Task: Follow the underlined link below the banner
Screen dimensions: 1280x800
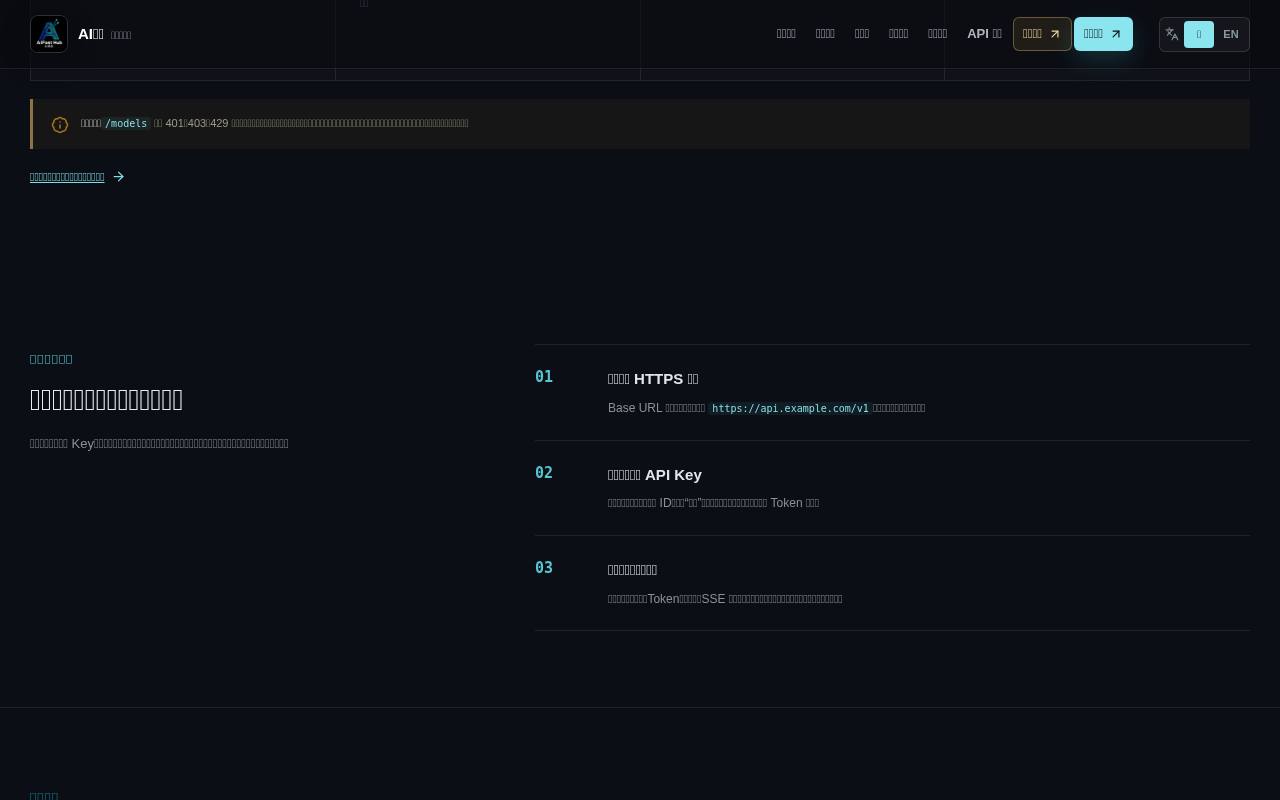Action: click(x=67, y=177)
